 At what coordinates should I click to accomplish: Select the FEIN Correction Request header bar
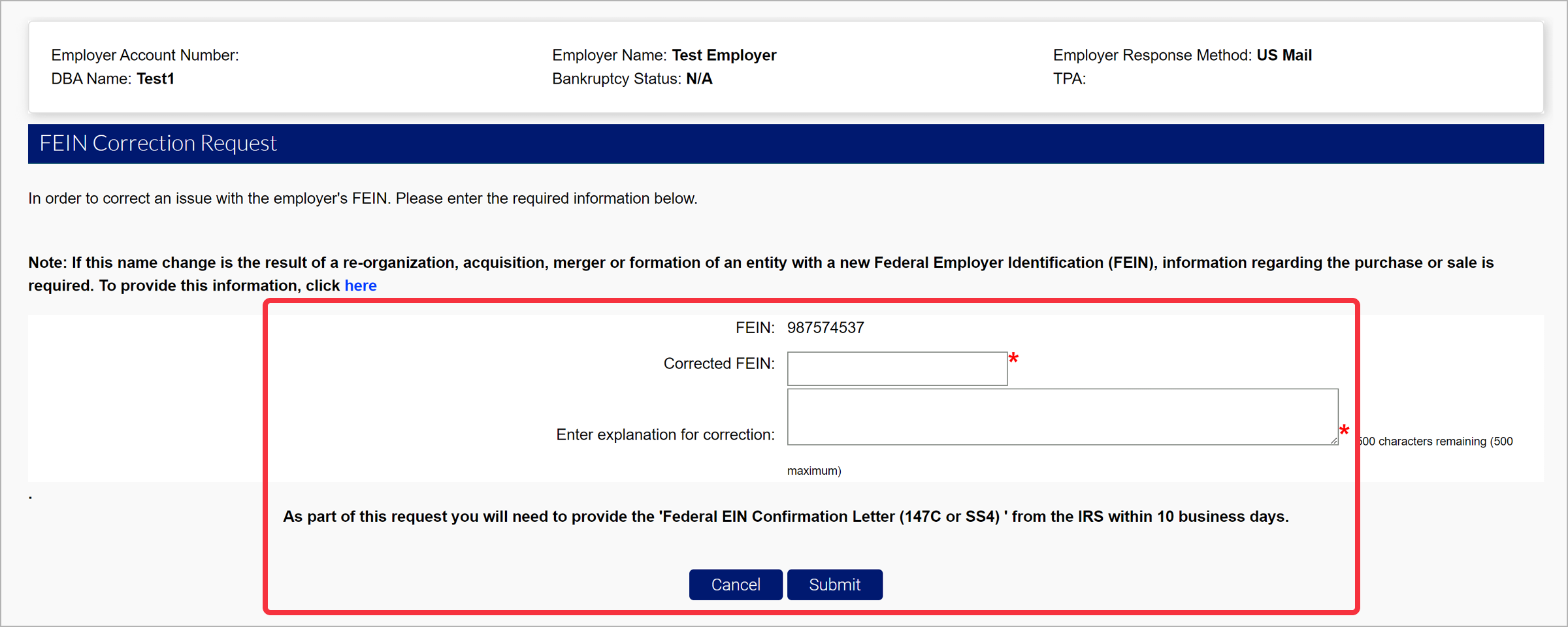[785, 144]
